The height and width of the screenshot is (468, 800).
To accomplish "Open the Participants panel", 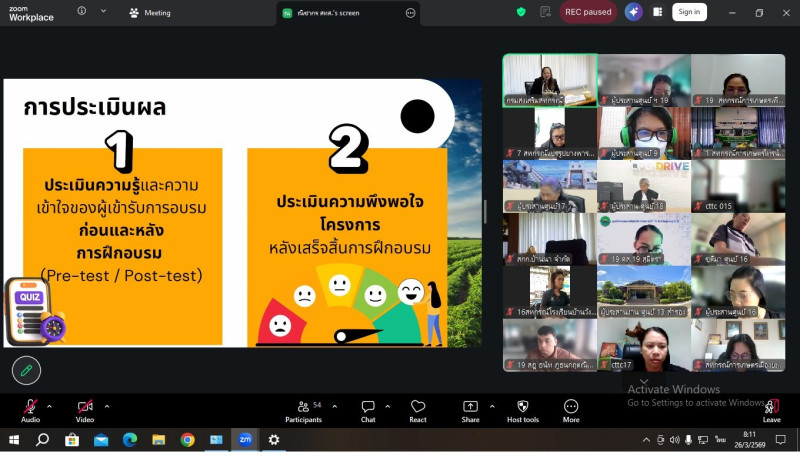I will [x=303, y=410].
